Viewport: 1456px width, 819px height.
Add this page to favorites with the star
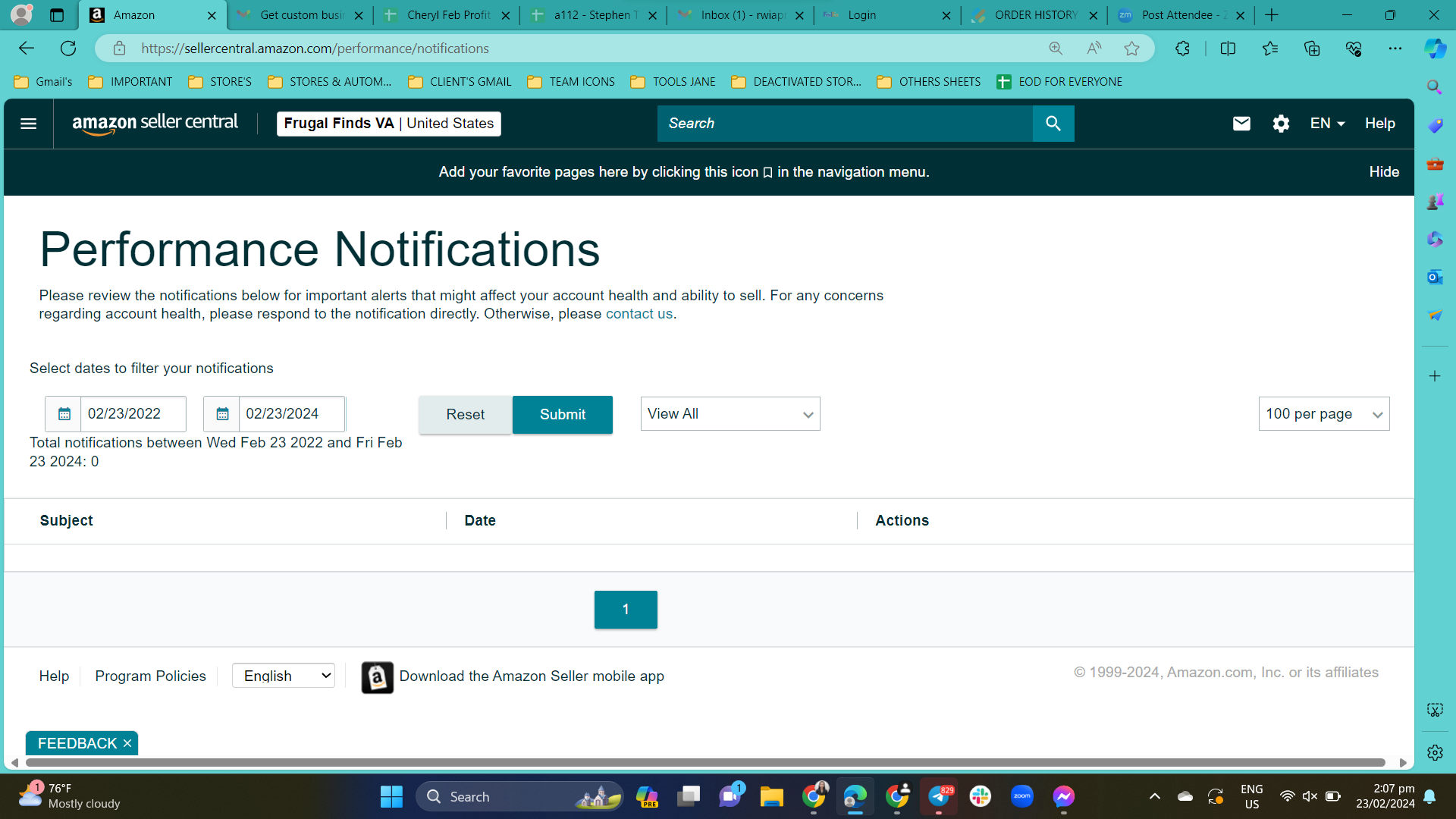[x=1131, y=49]
